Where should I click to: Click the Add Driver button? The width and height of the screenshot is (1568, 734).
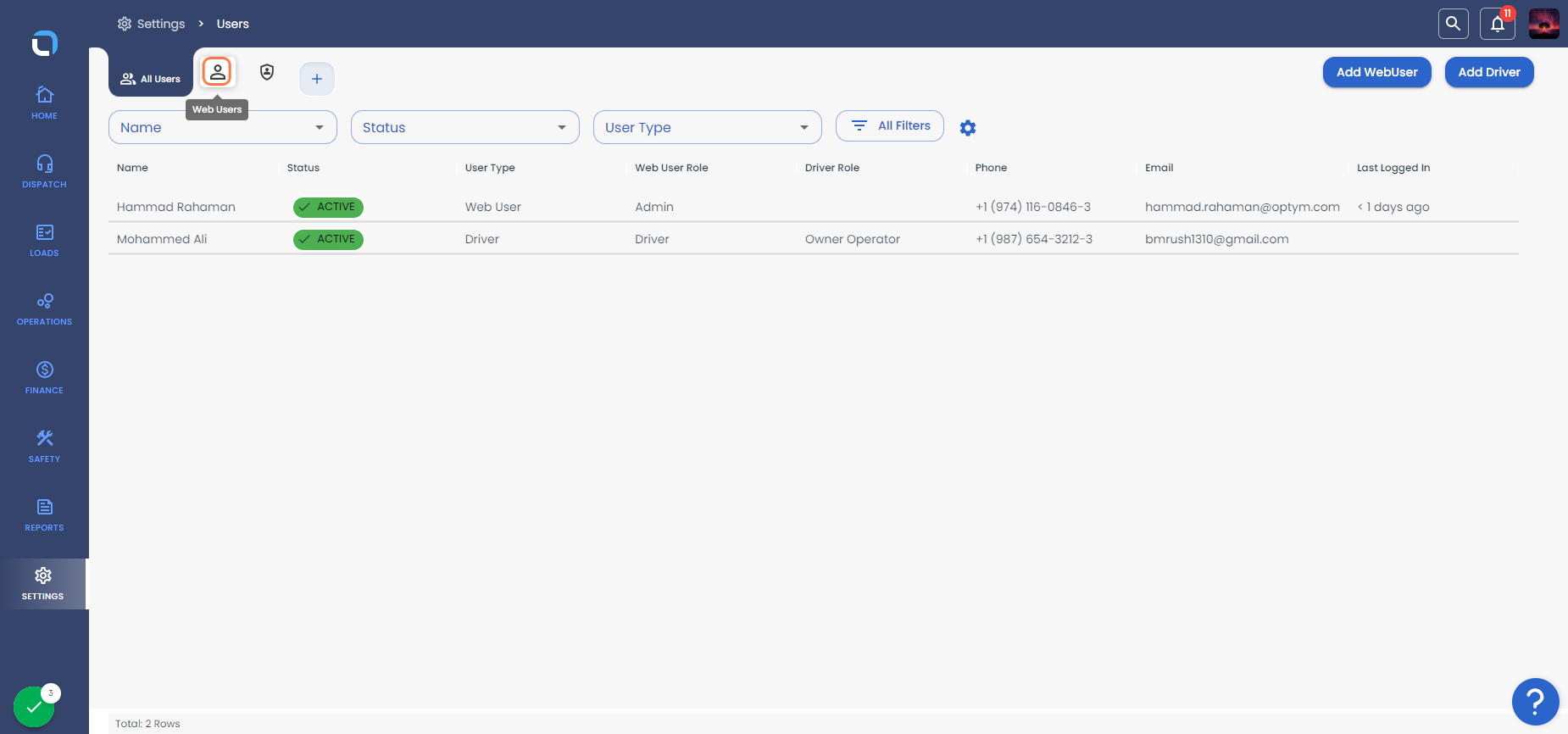(x=1489, y=72)
